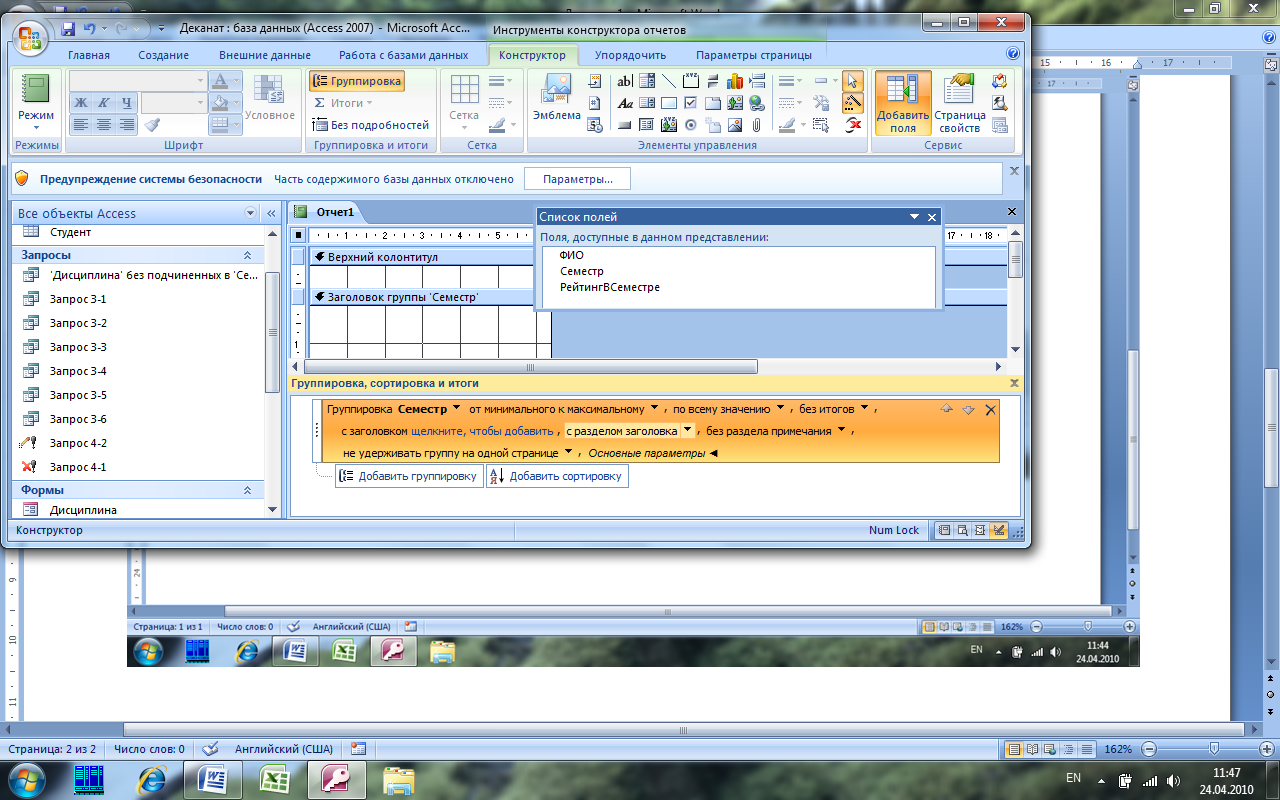Toggle Bold (Ж) formatting
Viewport: 1280px width, 800px height.
click(80, 103)
